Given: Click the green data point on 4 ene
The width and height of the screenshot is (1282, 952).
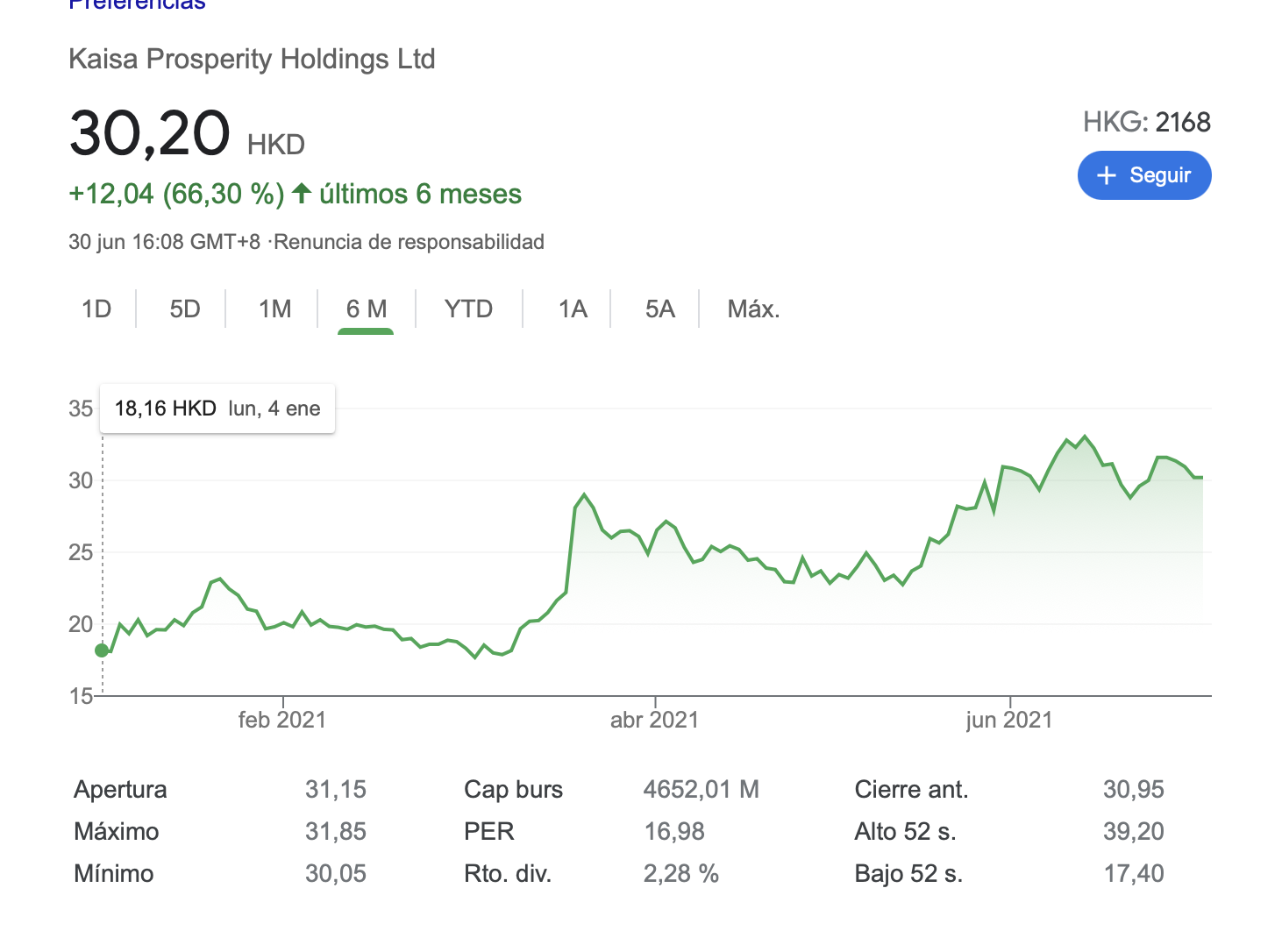Looking at the screenshot, I should click(x=102, y=650).
